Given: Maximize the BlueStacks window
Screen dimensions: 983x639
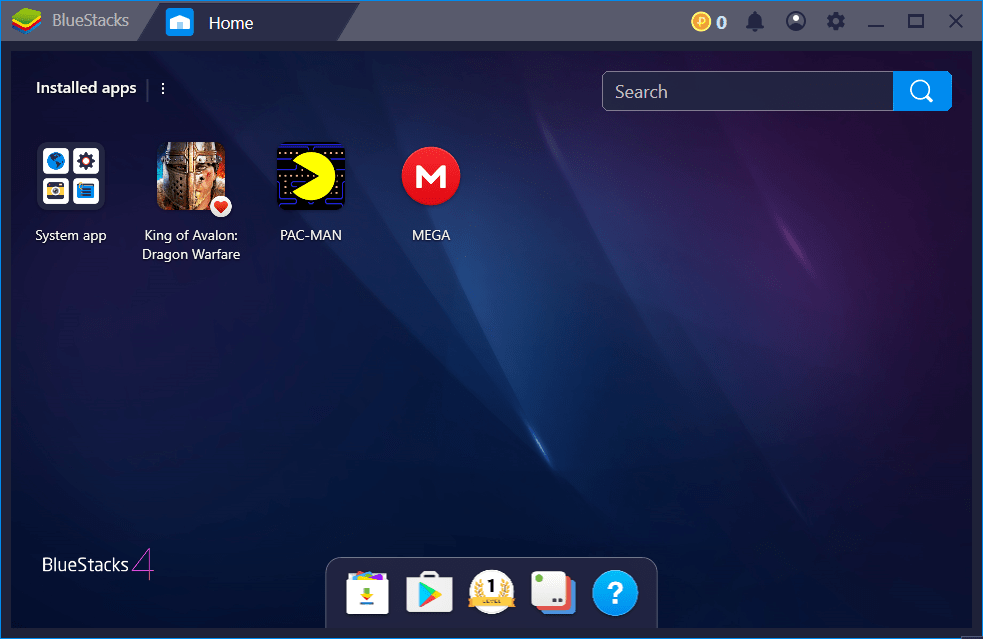Looking at the screenshot, I should coord(916,21).
